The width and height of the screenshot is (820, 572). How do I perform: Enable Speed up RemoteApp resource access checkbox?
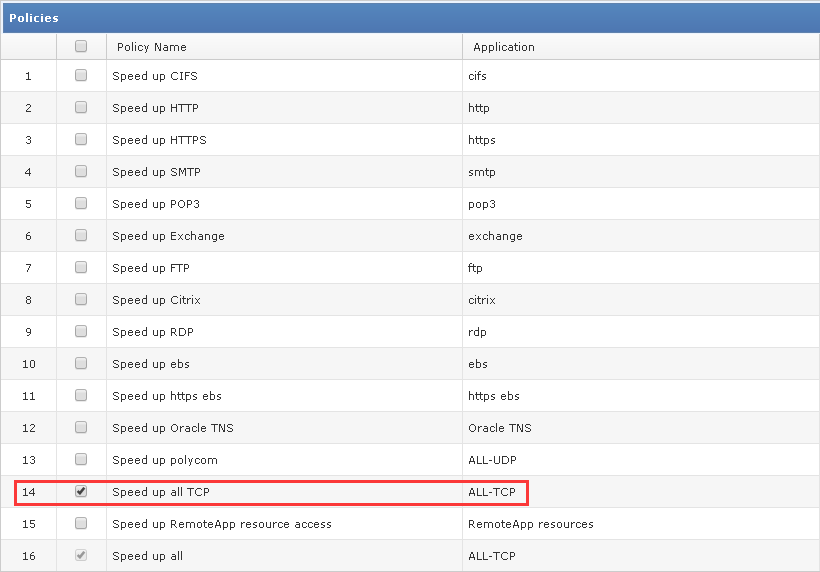(81, 523)
